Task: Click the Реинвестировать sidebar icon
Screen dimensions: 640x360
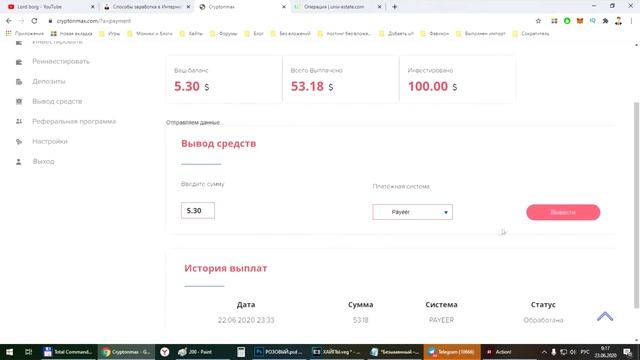Action: click(x=19, y=62)
